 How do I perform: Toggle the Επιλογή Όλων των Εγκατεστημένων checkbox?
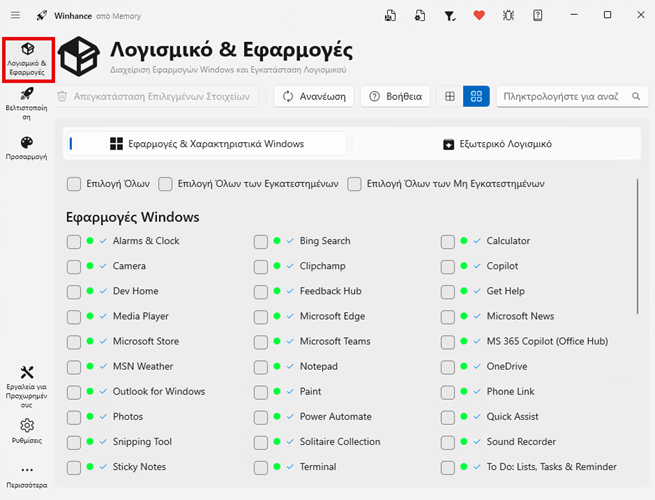[161, 184]
